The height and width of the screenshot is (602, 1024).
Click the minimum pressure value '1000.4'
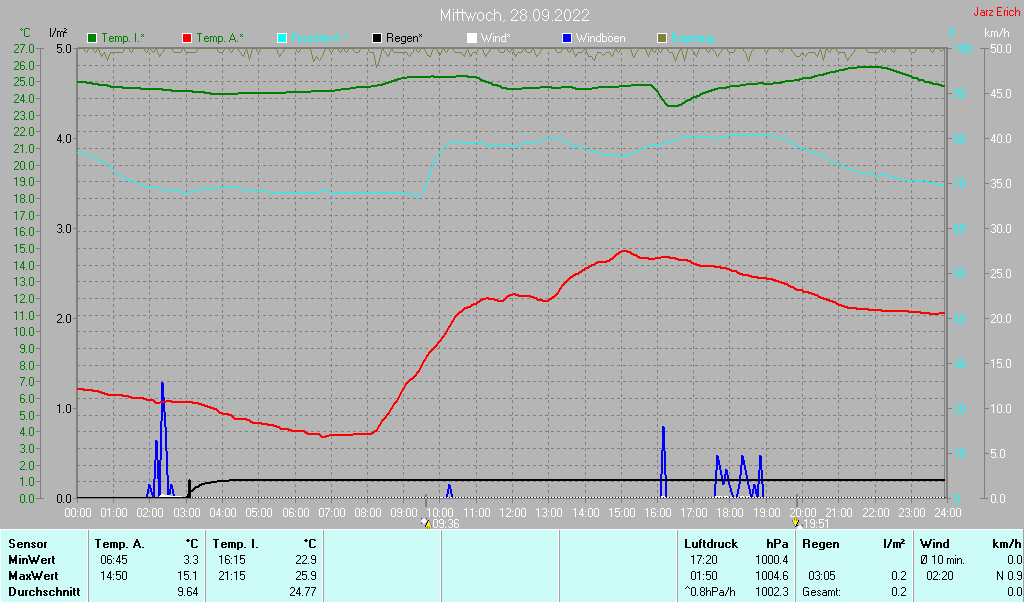(x=773, y=560)
